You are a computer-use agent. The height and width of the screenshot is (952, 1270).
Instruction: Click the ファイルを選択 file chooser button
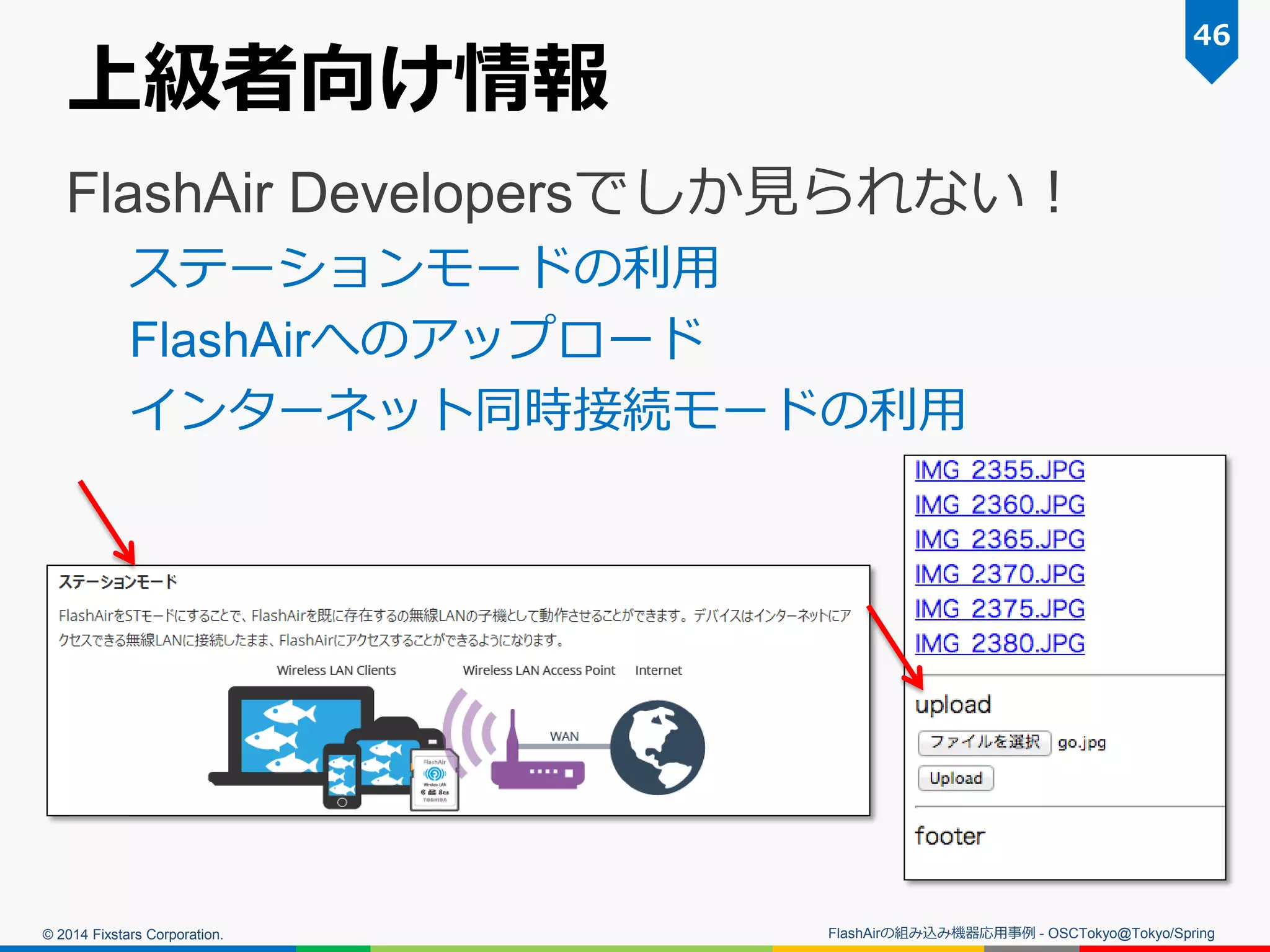click(x=985, y=743)
